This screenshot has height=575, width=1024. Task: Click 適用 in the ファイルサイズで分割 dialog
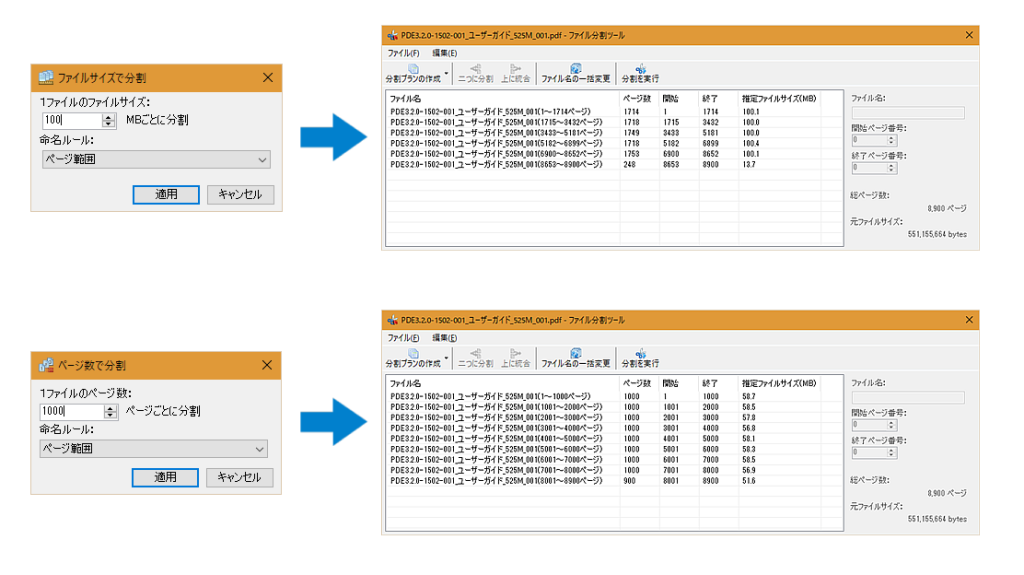tap(165, 195)
